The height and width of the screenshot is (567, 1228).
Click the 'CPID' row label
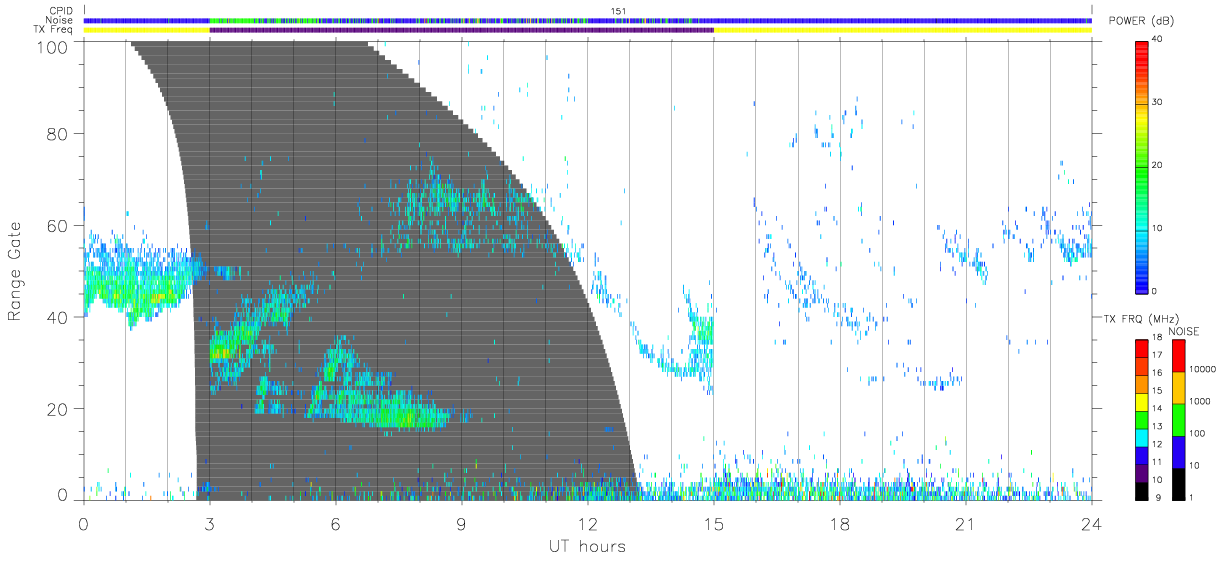[62, 11]
